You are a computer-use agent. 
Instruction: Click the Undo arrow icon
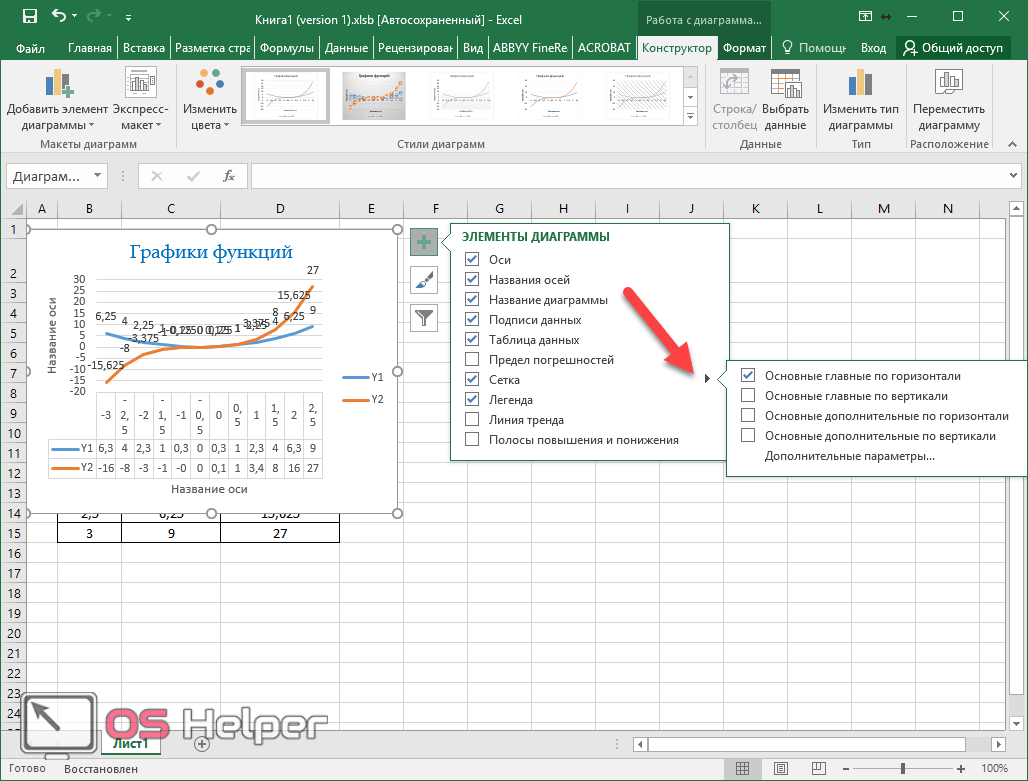[59, 16]
